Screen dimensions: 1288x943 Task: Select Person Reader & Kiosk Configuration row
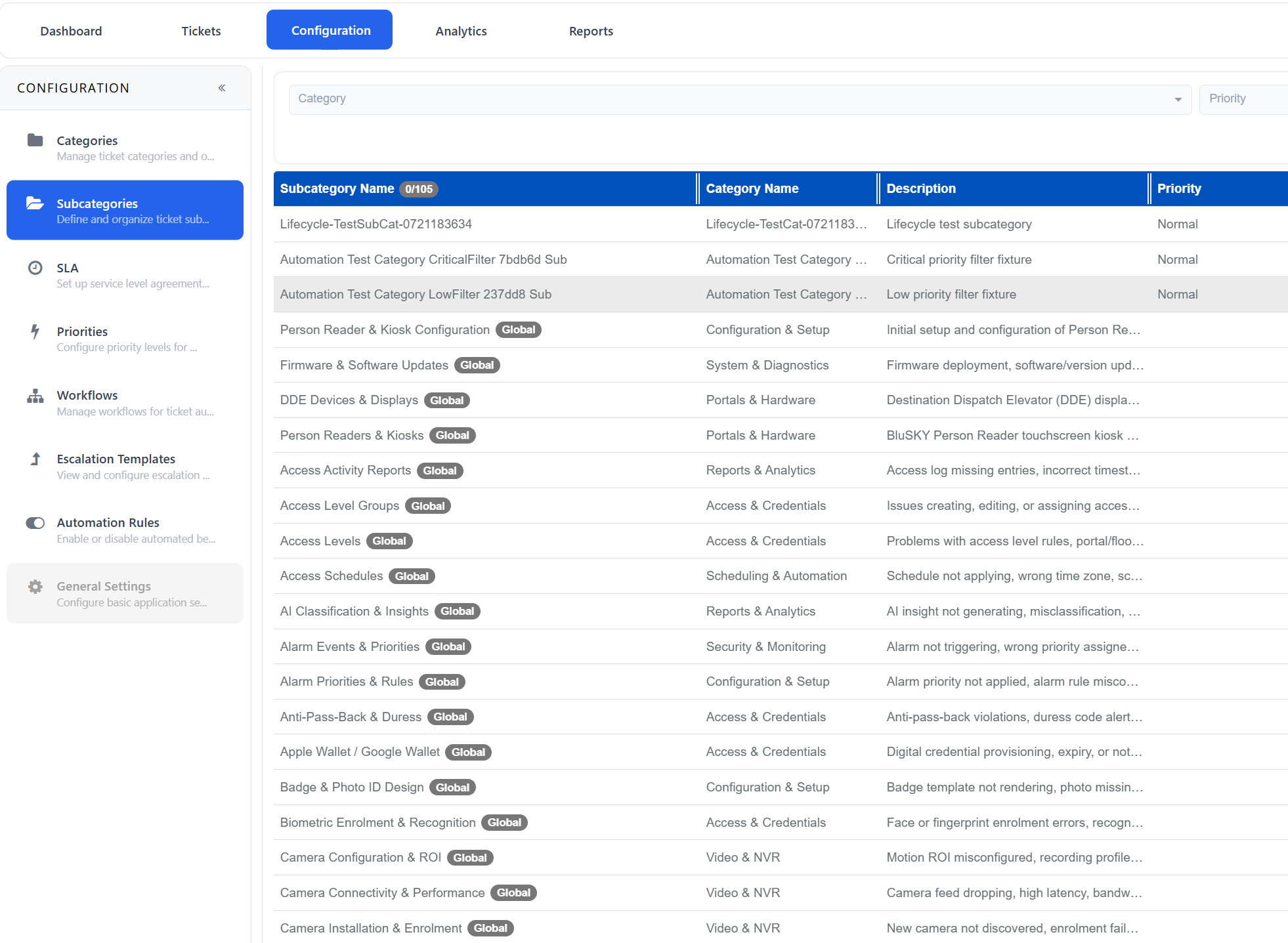click(781, 330)
